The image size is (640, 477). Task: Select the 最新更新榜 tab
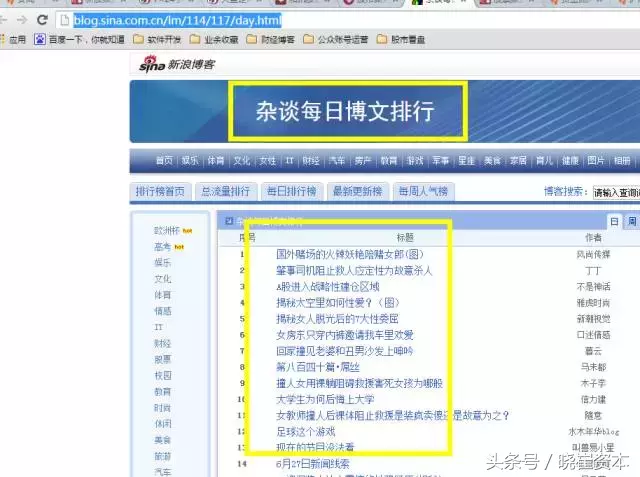357,191
